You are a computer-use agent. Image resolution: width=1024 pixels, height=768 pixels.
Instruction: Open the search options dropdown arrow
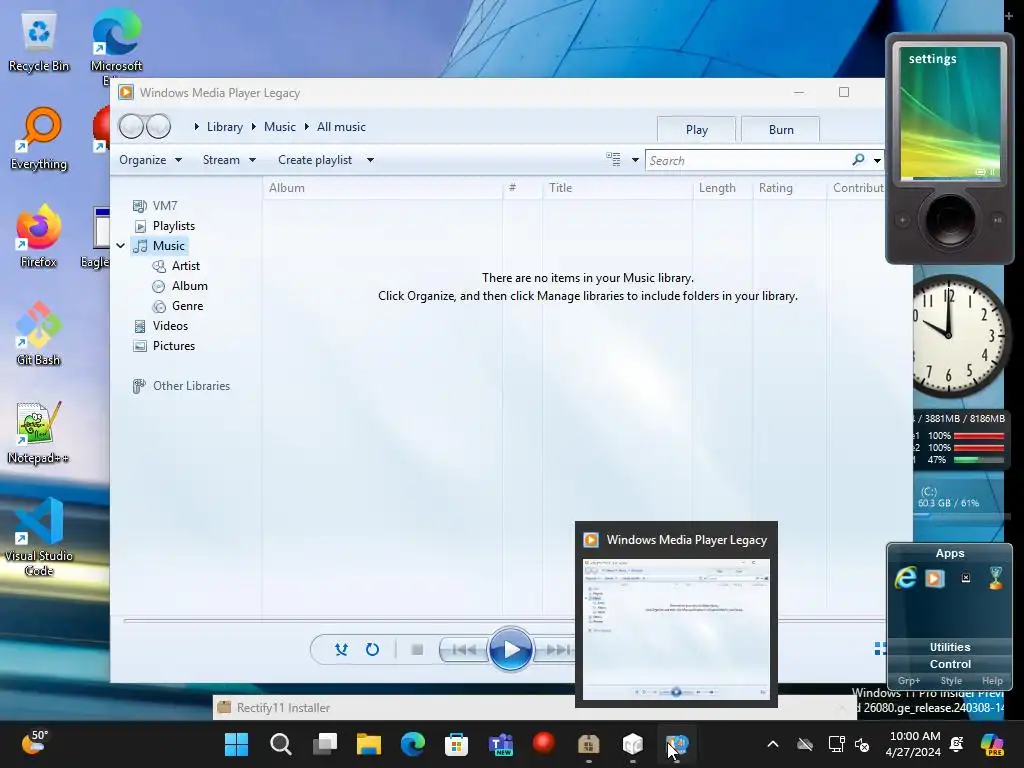coord(877,160)
